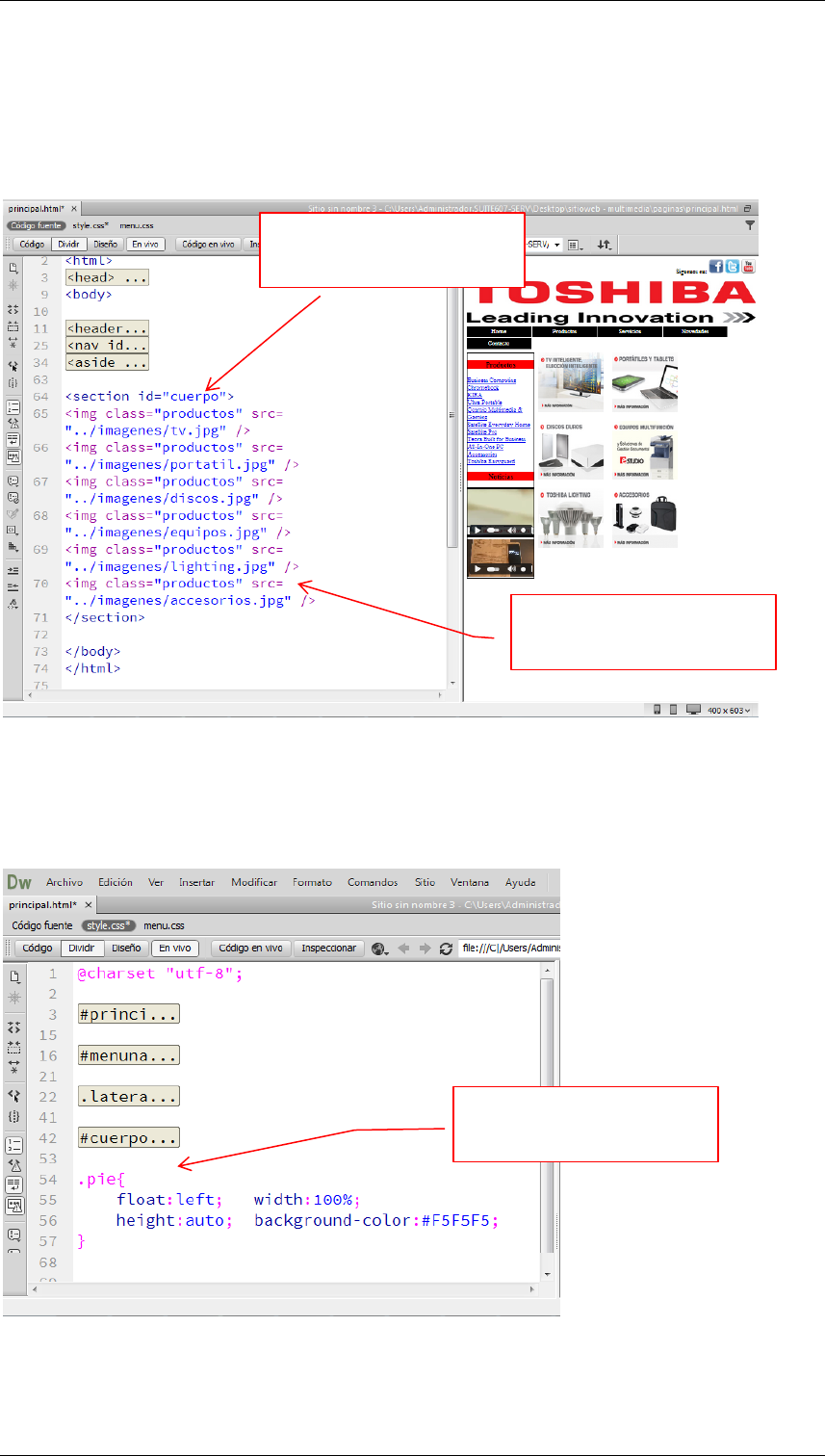This screenshot has width=825, height=1456.
Task: Select tablet size icon in upper status bar
Action: (x=673, y=710)
